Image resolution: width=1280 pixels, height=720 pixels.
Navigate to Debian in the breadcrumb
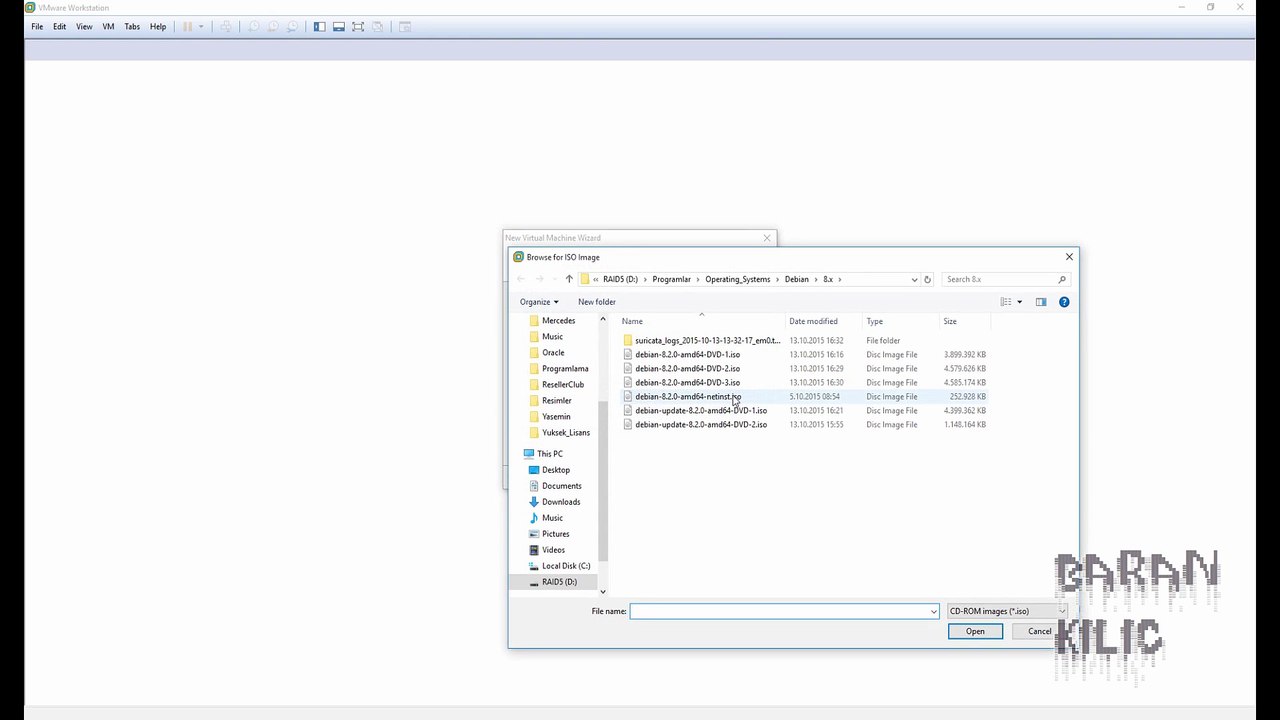(797, 279)
